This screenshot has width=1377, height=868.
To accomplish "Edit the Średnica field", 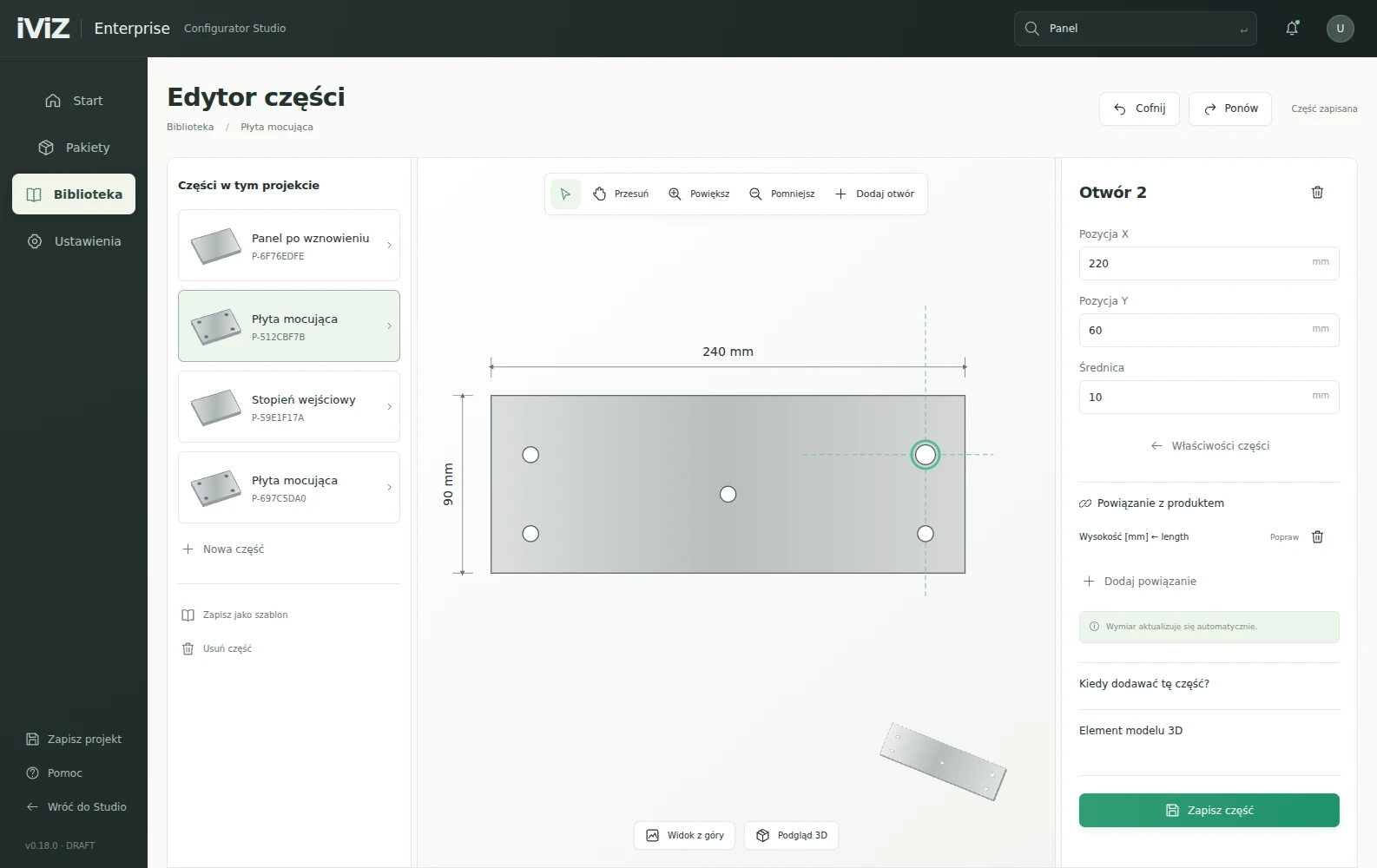I will [1209, 397].
